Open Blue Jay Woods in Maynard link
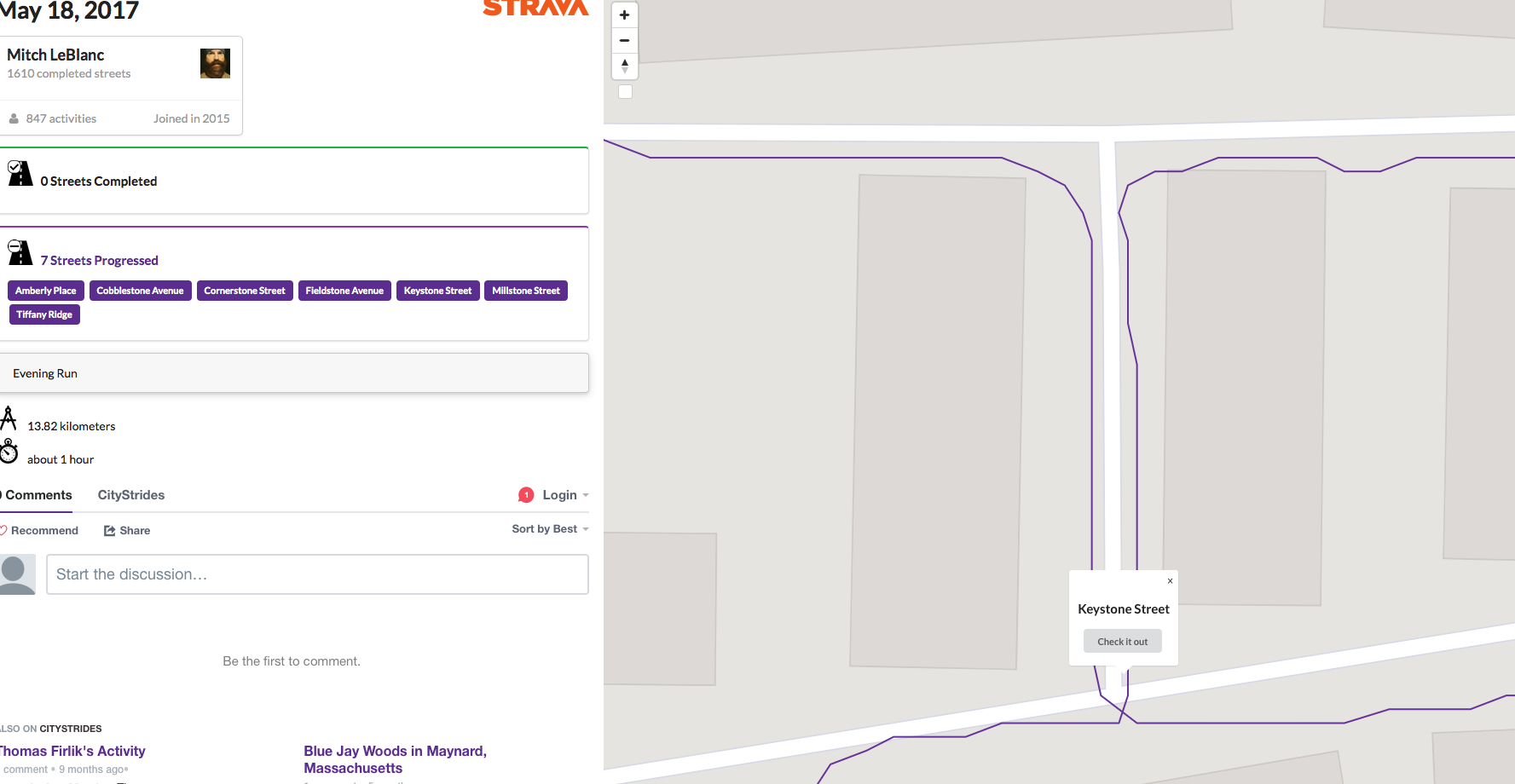Screen dimensions: 1515x784 click(395, 759)
